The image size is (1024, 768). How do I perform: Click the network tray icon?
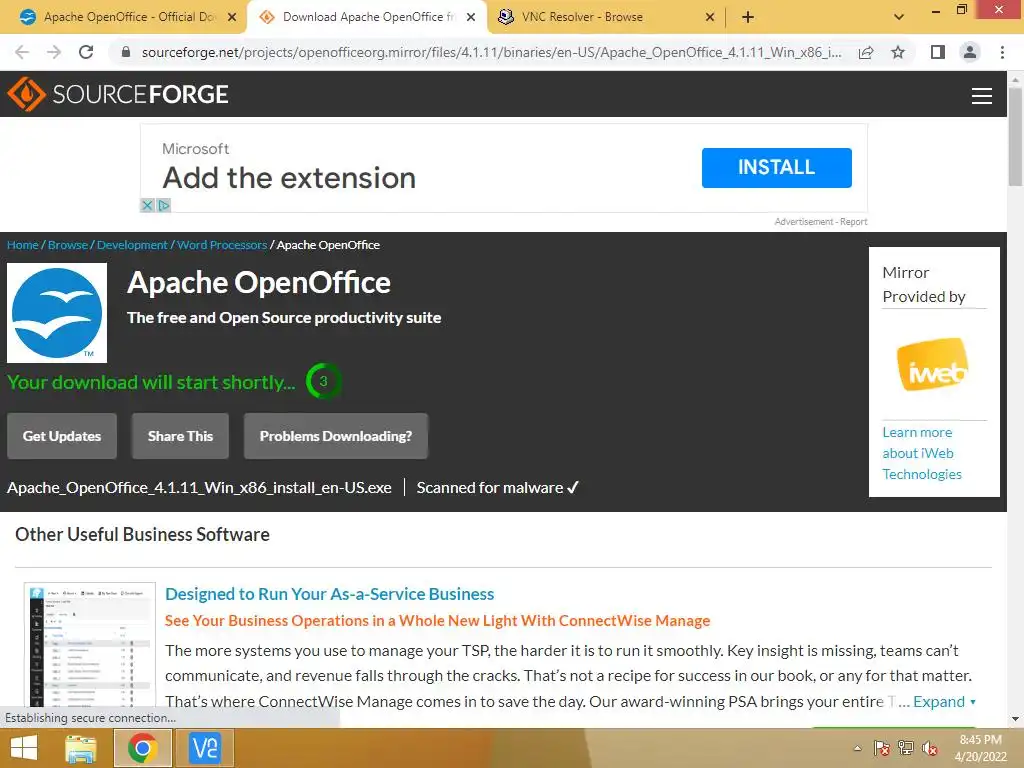906,748
